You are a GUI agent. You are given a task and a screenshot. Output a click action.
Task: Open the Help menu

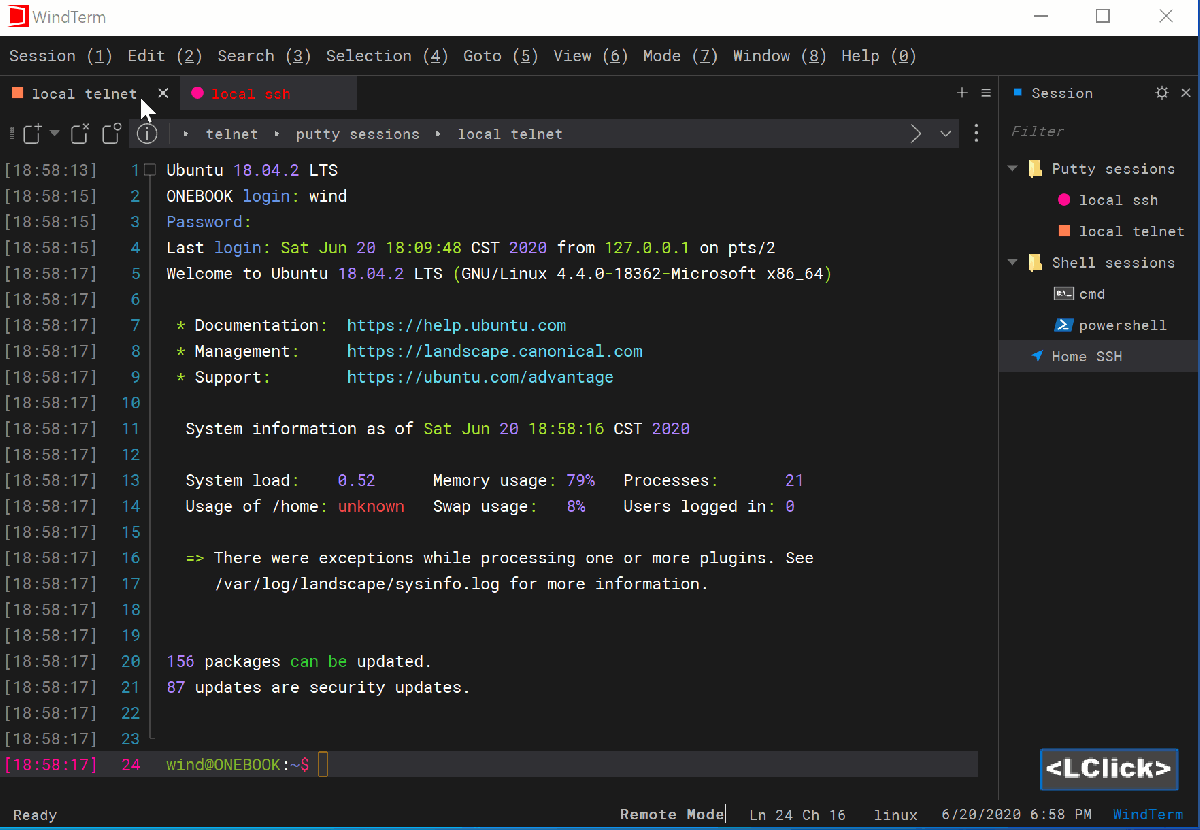pyautogui.click(x=879, y=56)
